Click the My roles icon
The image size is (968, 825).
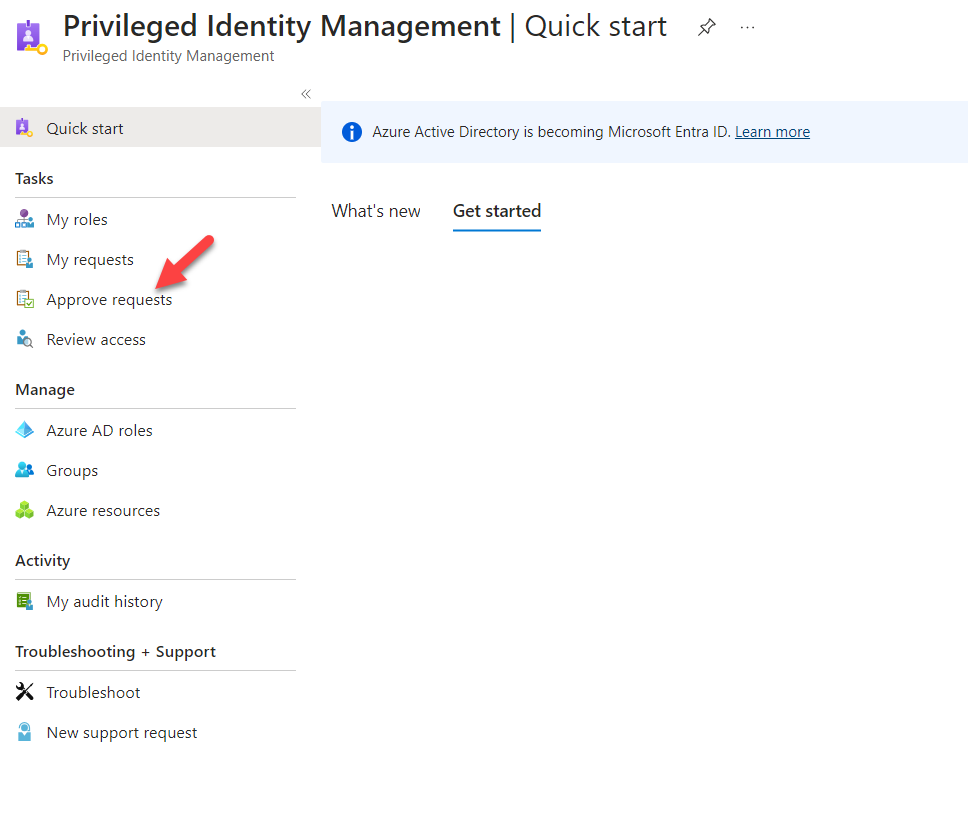[x=24, y=219]
